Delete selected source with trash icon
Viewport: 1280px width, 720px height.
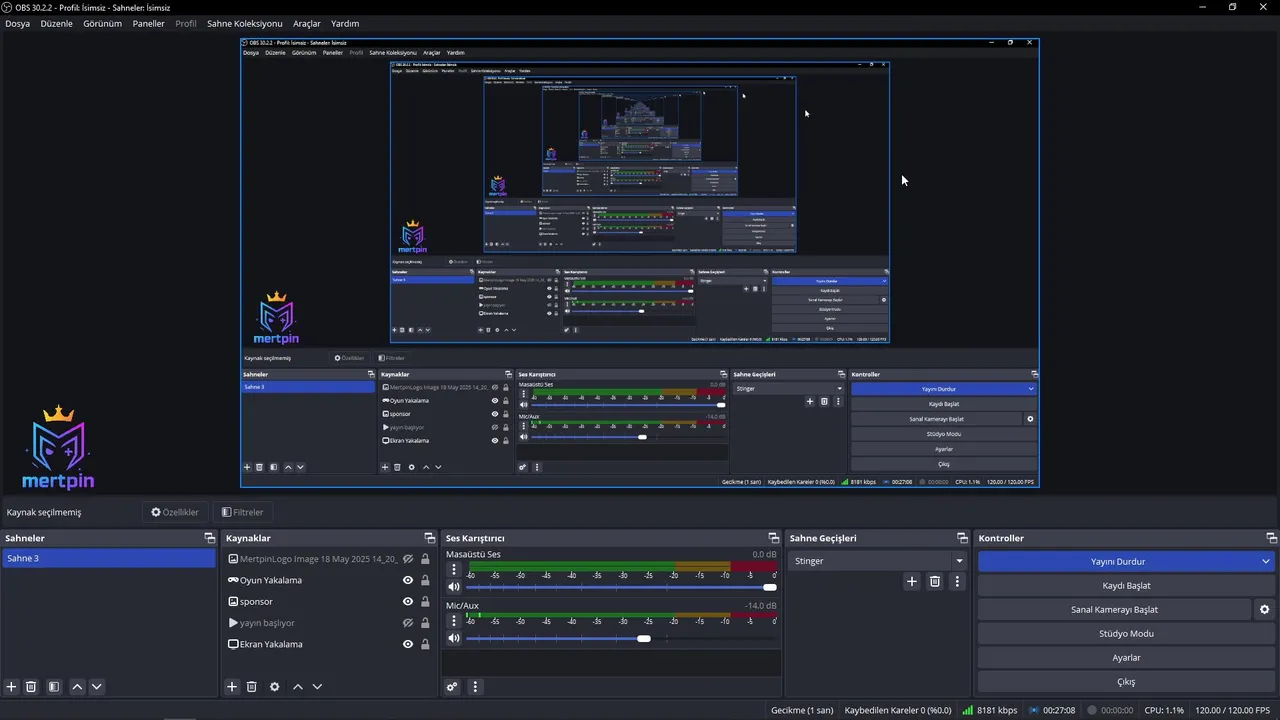coord(252,687)
